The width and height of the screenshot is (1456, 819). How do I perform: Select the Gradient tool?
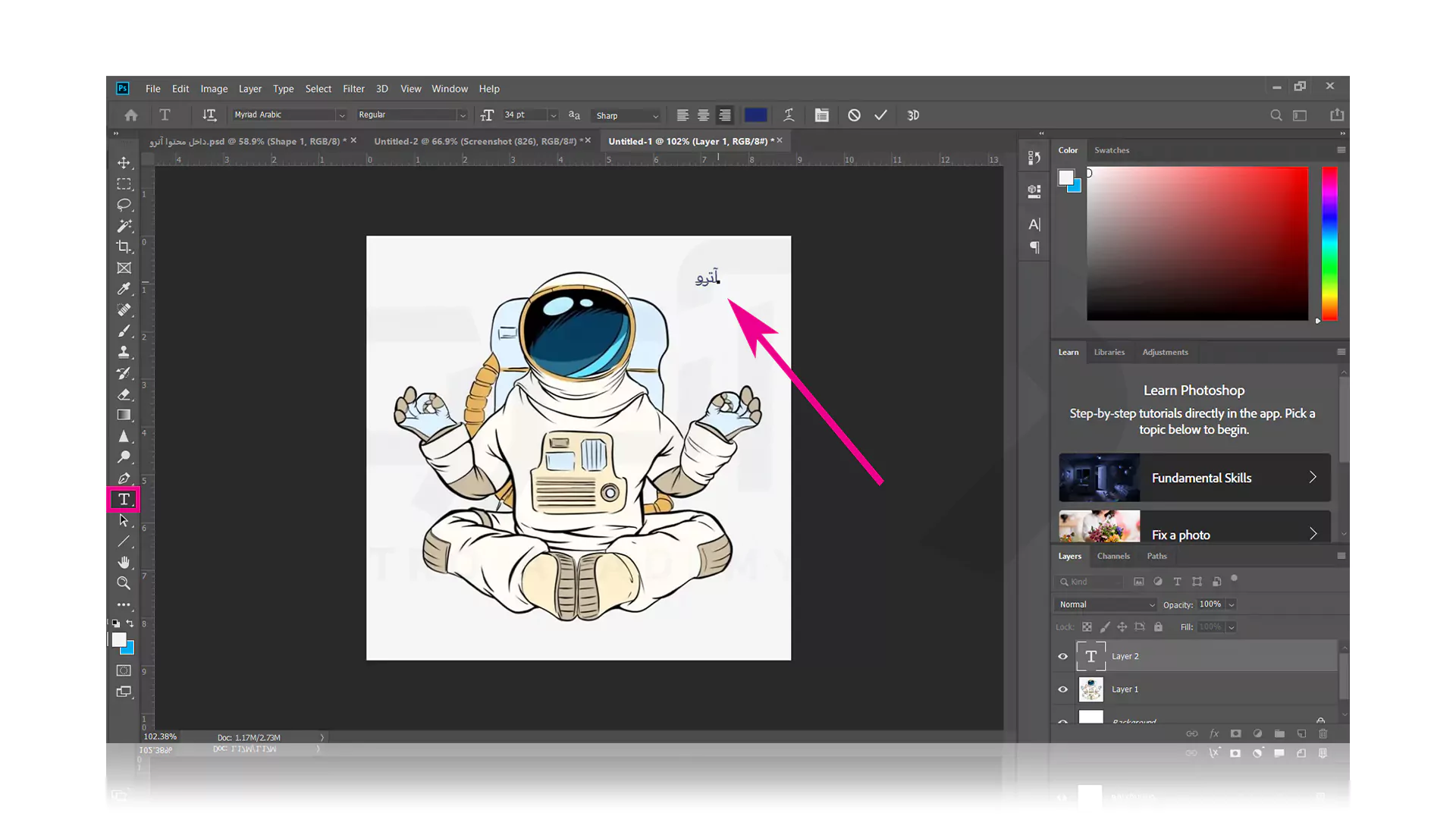pyautogui.click(x=124, y=416)
